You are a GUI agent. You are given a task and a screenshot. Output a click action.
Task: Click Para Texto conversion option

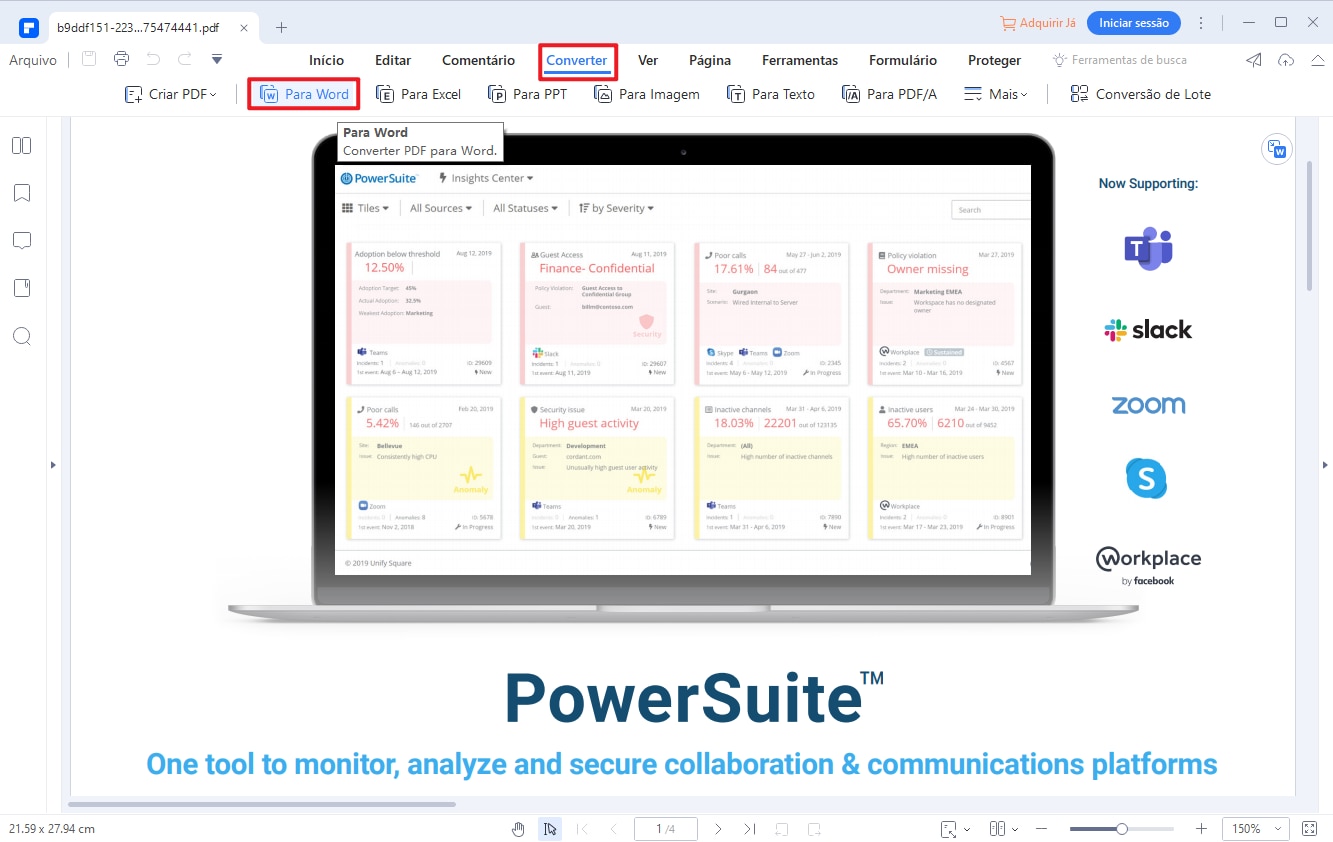tap(770, 94)
